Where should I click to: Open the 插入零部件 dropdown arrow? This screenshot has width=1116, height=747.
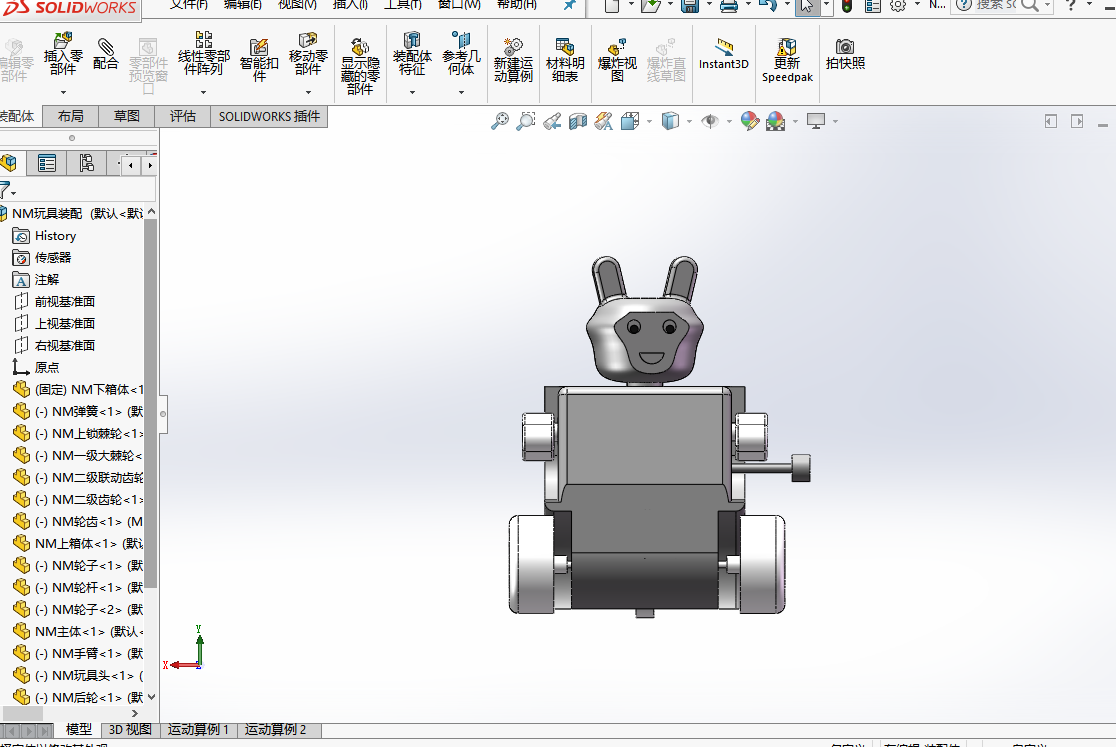63,92
